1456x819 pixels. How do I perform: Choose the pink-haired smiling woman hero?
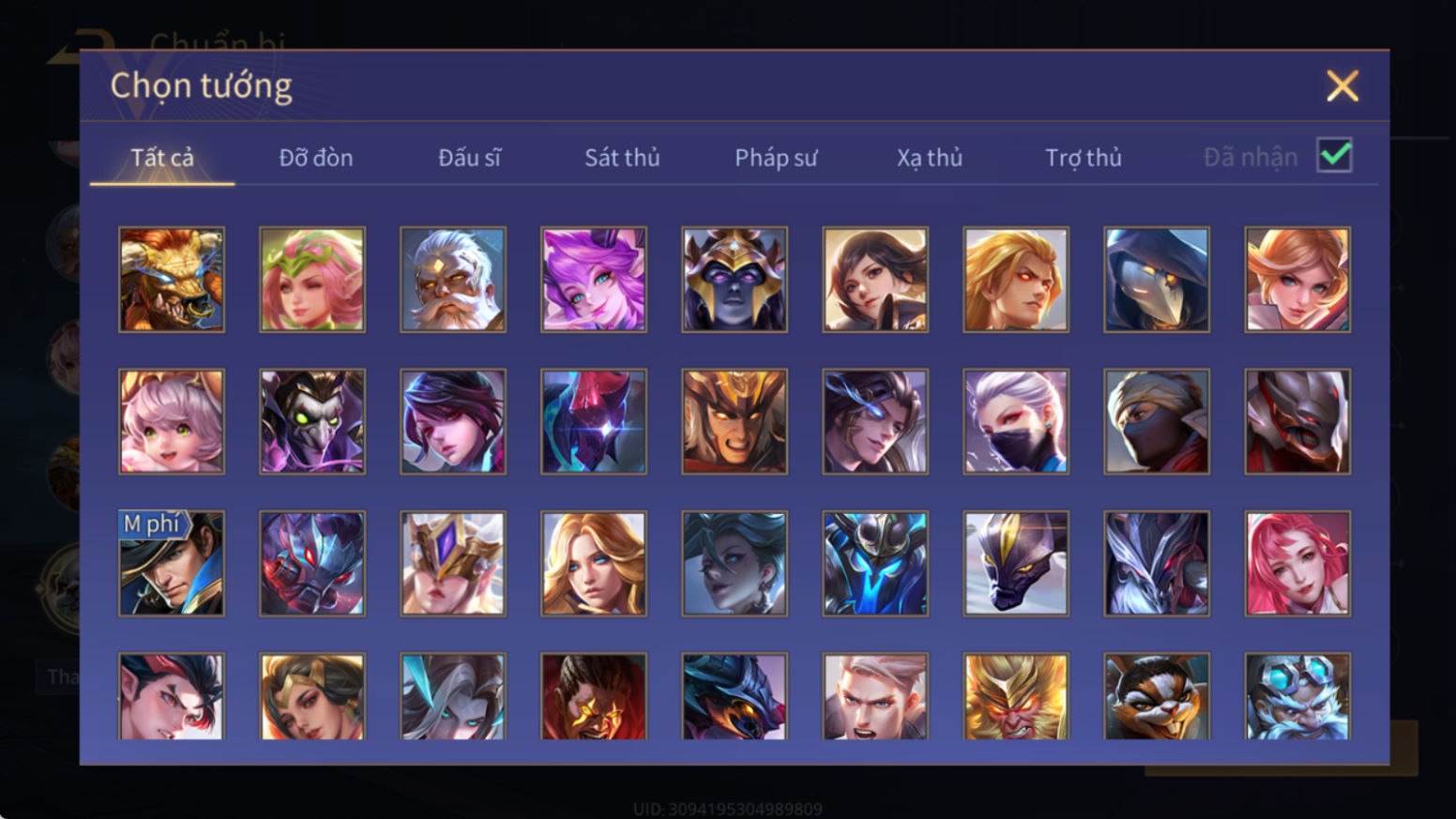point(1297,563)
